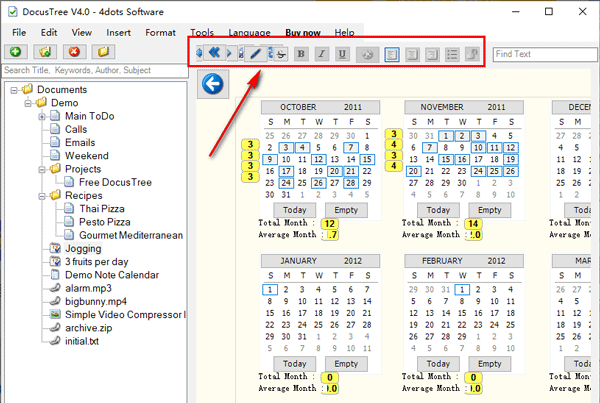Open the View menu
This screenshot has width=600, height=403.
pos(82,33)
